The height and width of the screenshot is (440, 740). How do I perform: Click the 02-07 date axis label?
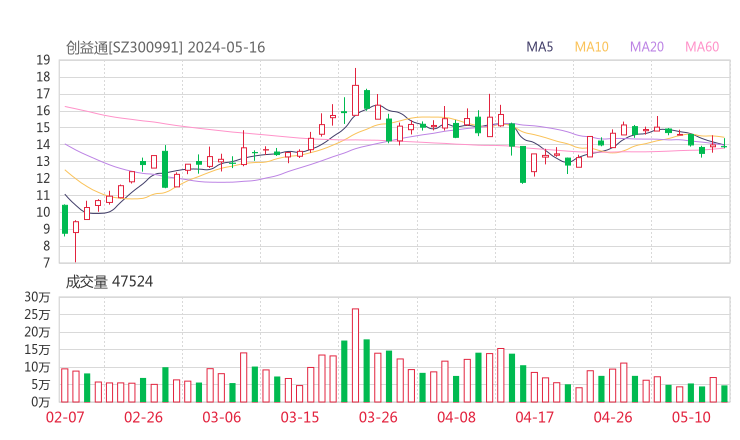point(65,417)
